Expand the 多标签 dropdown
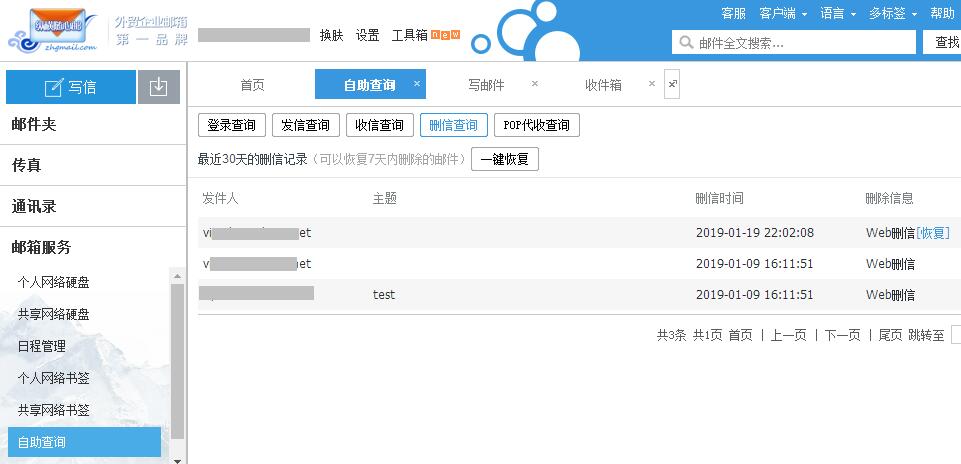The width and height of the screenshot is (961, 464). pos(893,13)
